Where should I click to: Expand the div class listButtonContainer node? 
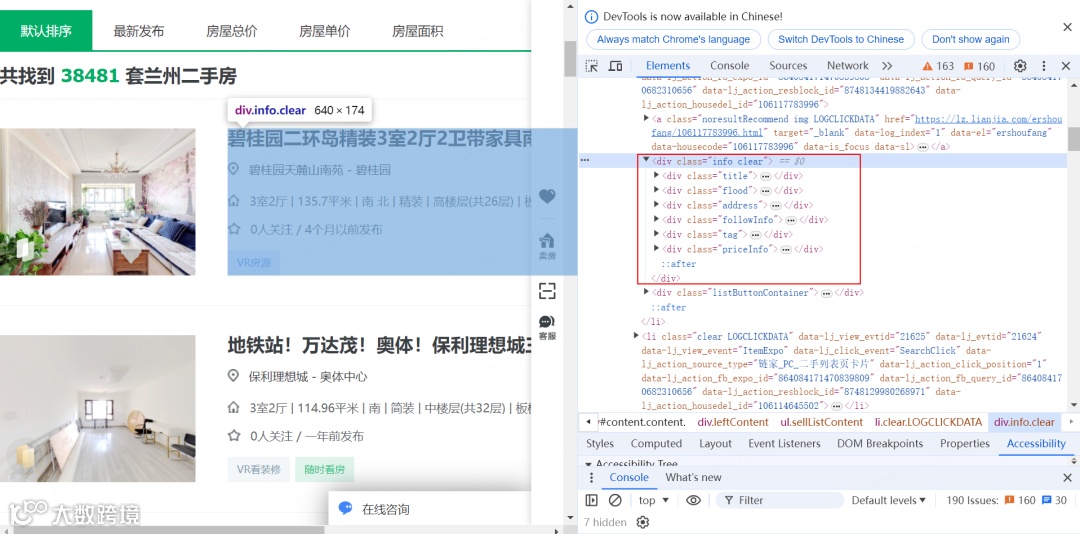pos(646,292)
